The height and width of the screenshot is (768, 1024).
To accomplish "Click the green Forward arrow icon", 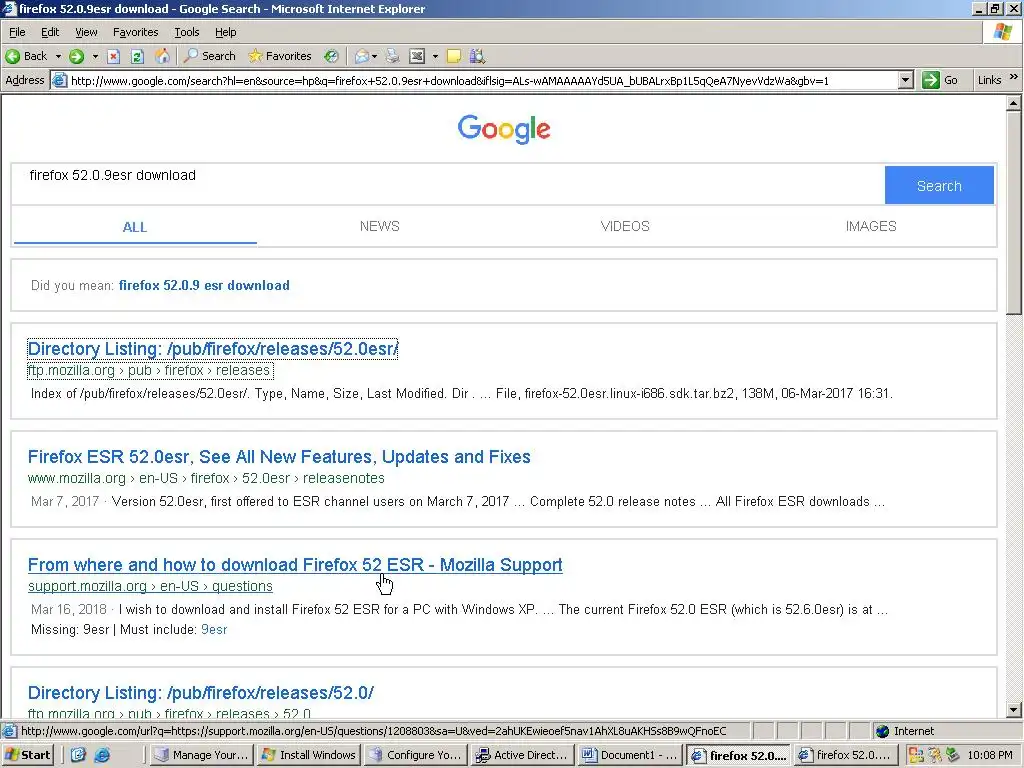I will [76, 56].
